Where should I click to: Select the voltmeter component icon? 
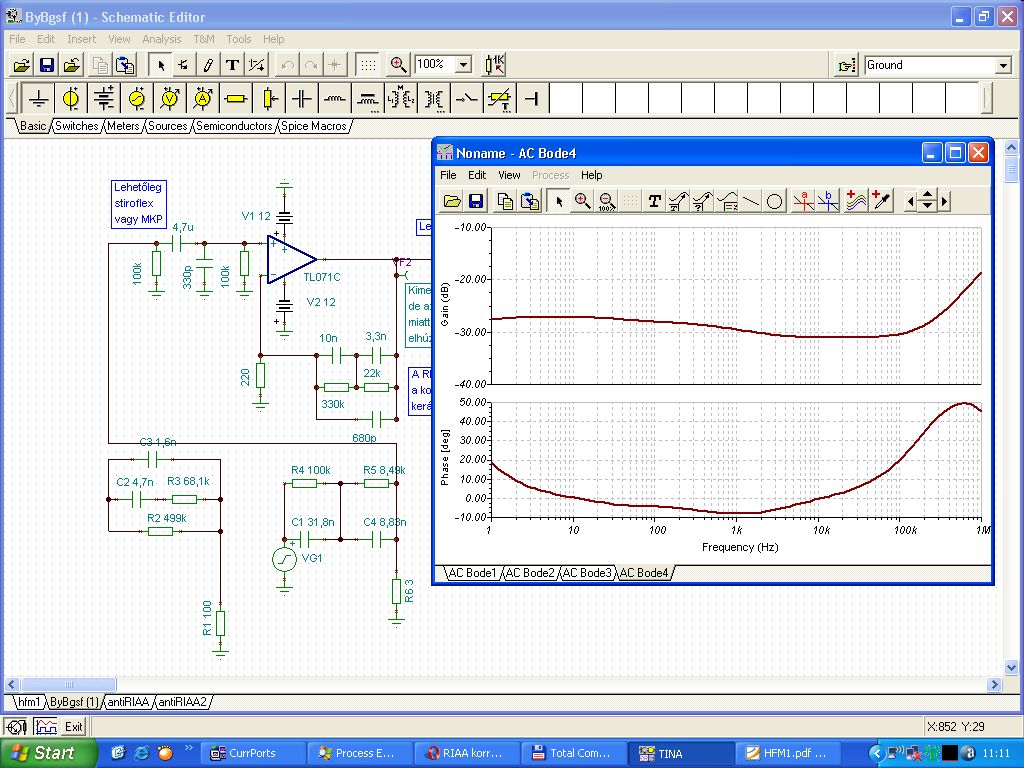pos(170,98)
